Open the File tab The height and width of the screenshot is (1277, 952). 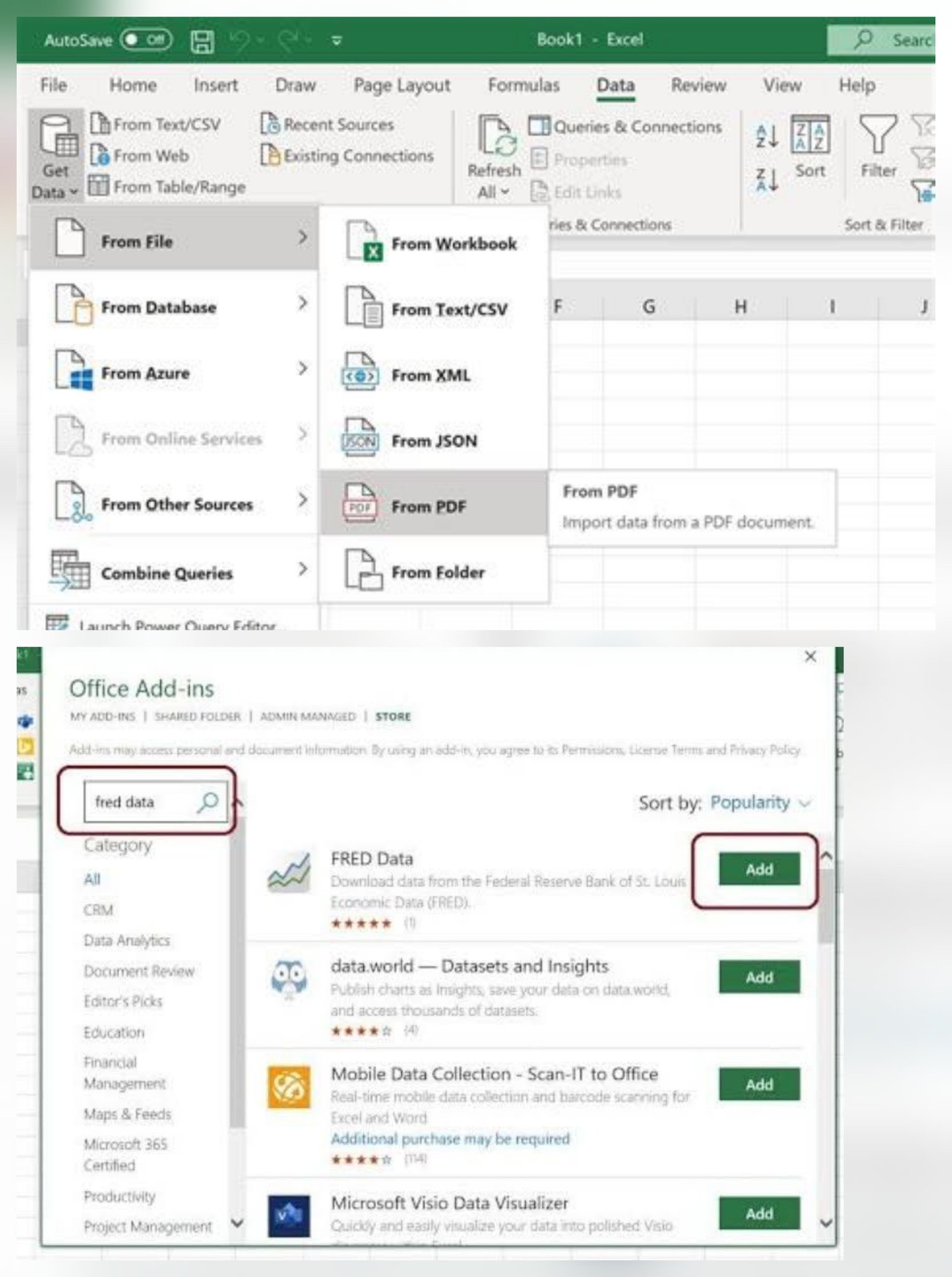coord(53,85)
